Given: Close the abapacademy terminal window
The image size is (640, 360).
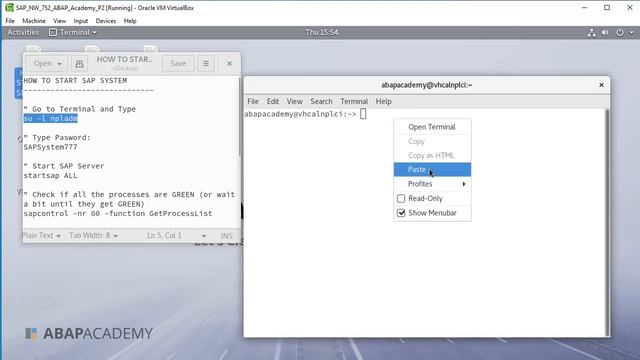Looking at the screenshot, I should [601, 85].
